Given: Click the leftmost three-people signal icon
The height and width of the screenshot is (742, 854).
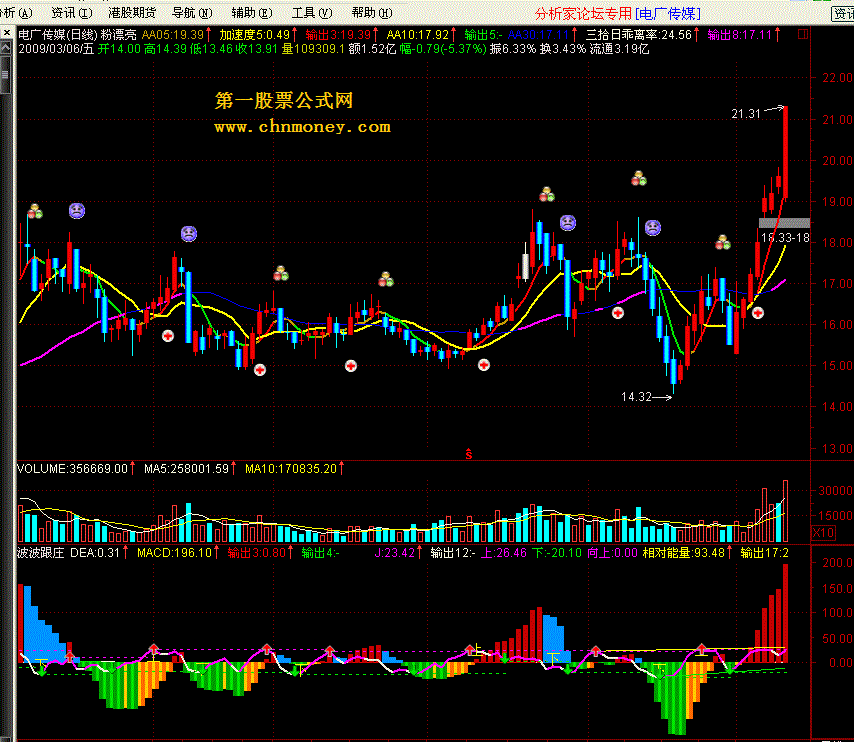Looking at the screenshot, I should point(35,211).
